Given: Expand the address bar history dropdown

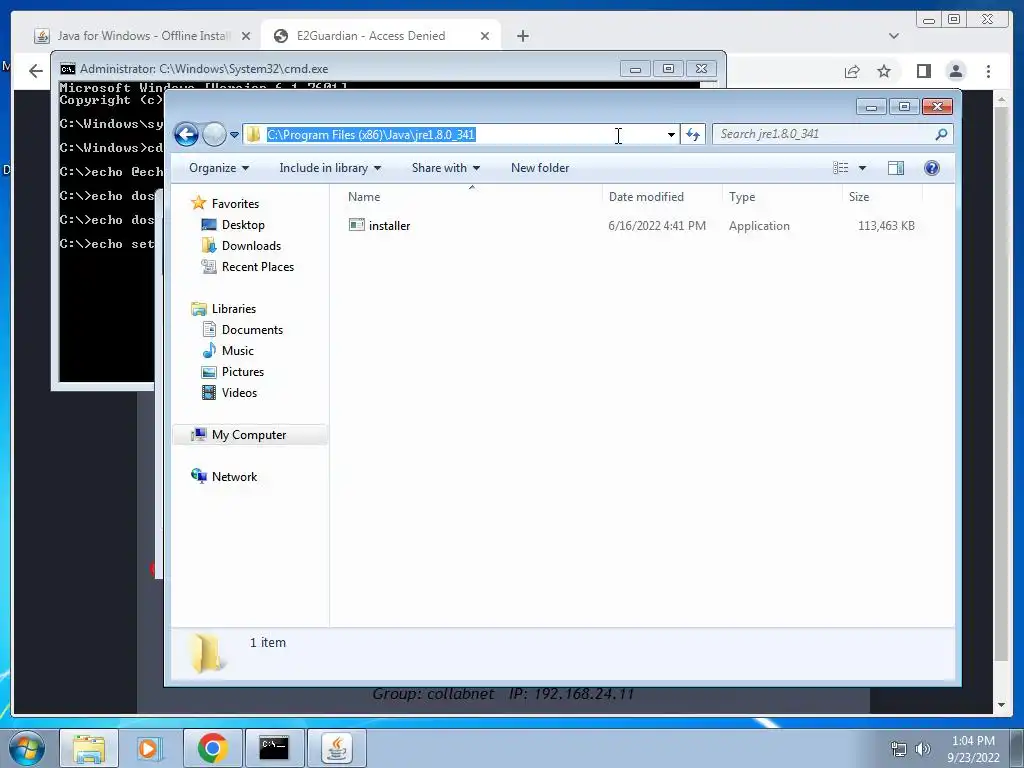Looking at the screenshot, I should click(x=671, y=135).
